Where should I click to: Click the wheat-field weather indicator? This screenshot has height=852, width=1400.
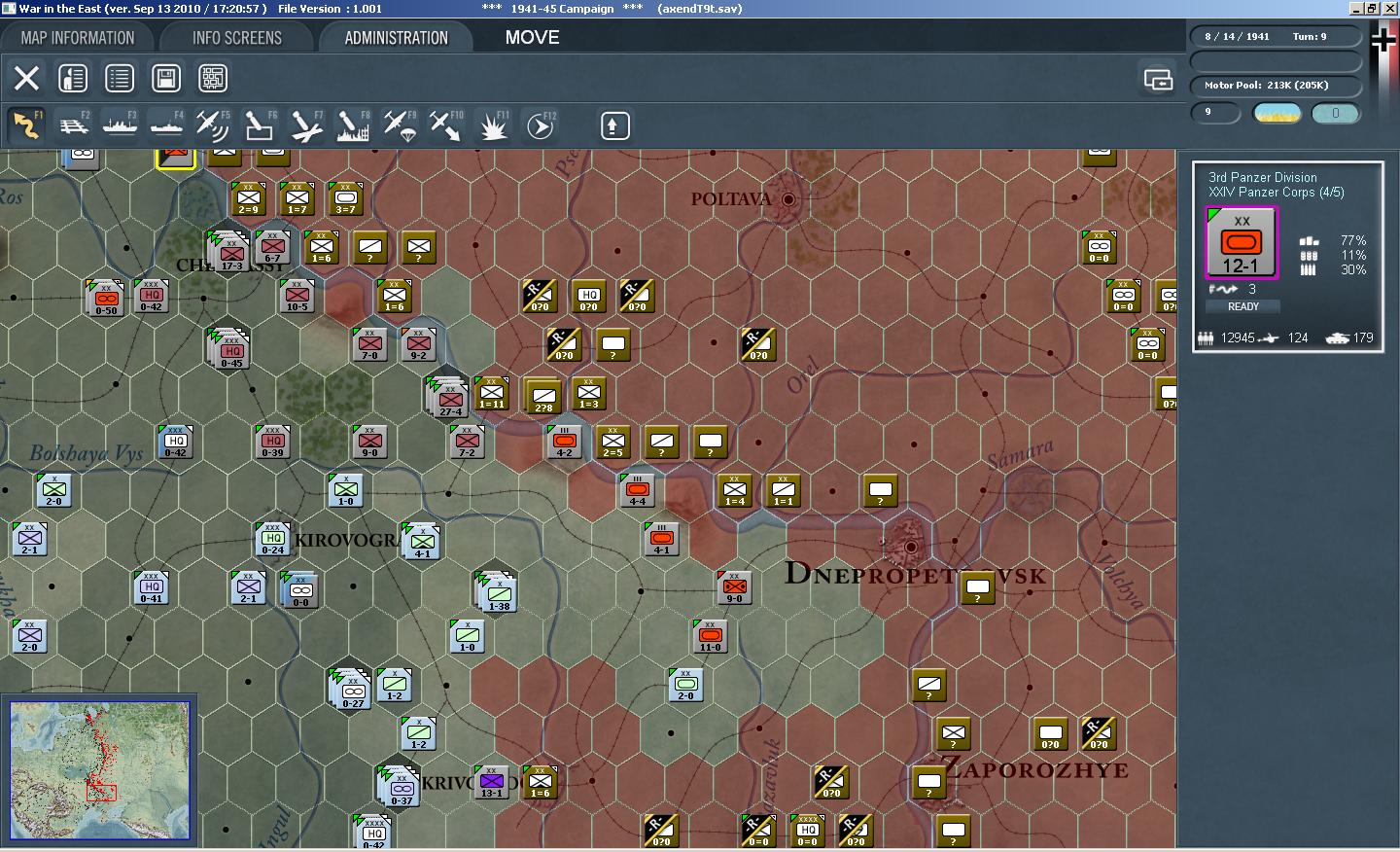click(1277, 114)
